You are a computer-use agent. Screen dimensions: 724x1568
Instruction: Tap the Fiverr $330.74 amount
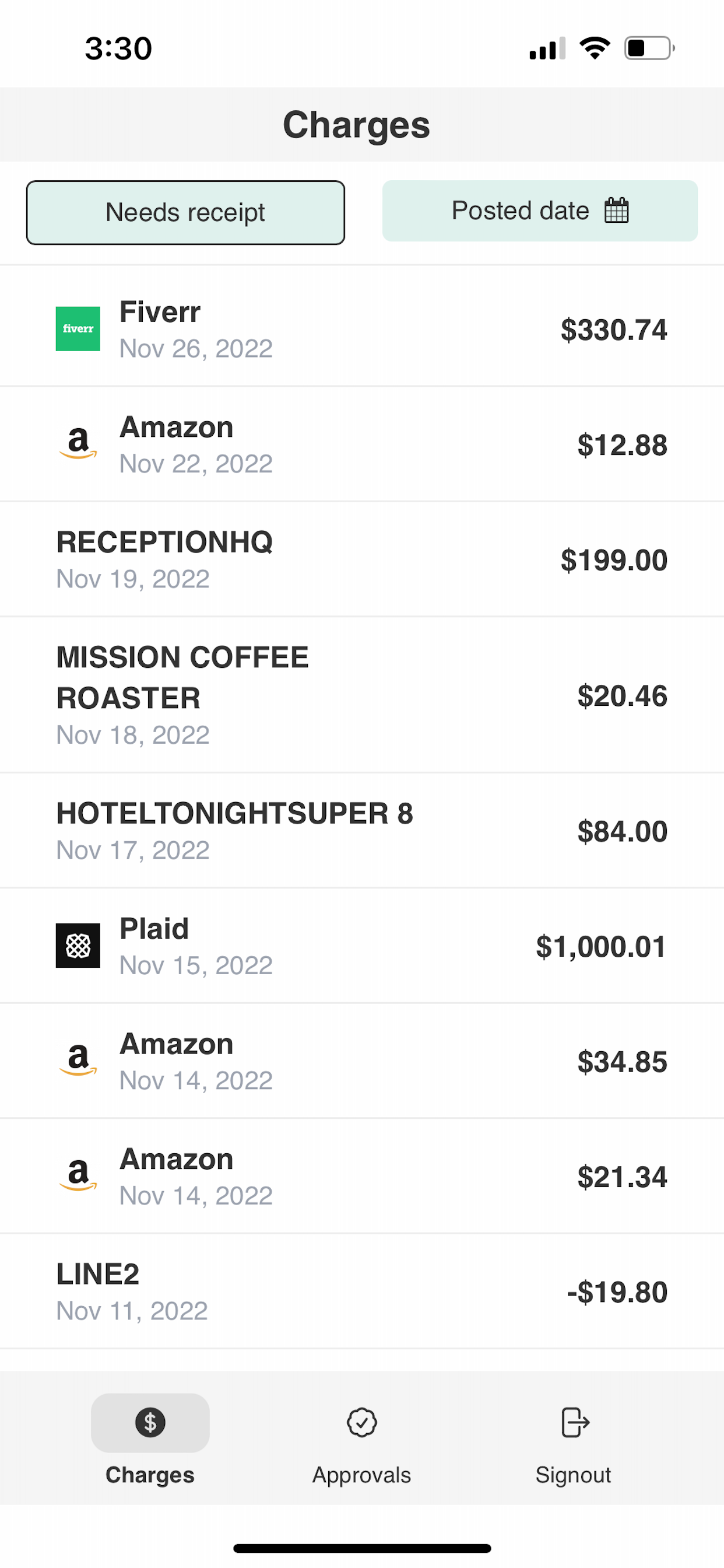[613, 330]
